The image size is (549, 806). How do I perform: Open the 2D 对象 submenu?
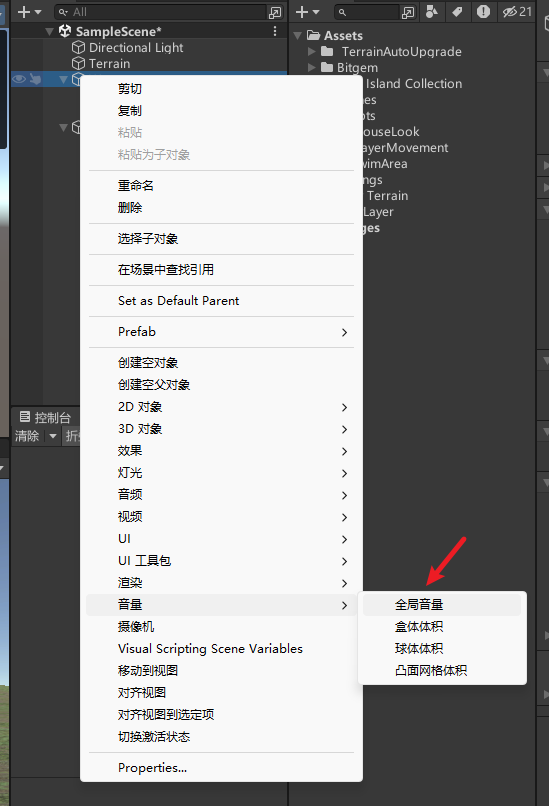tap(222, 407)
